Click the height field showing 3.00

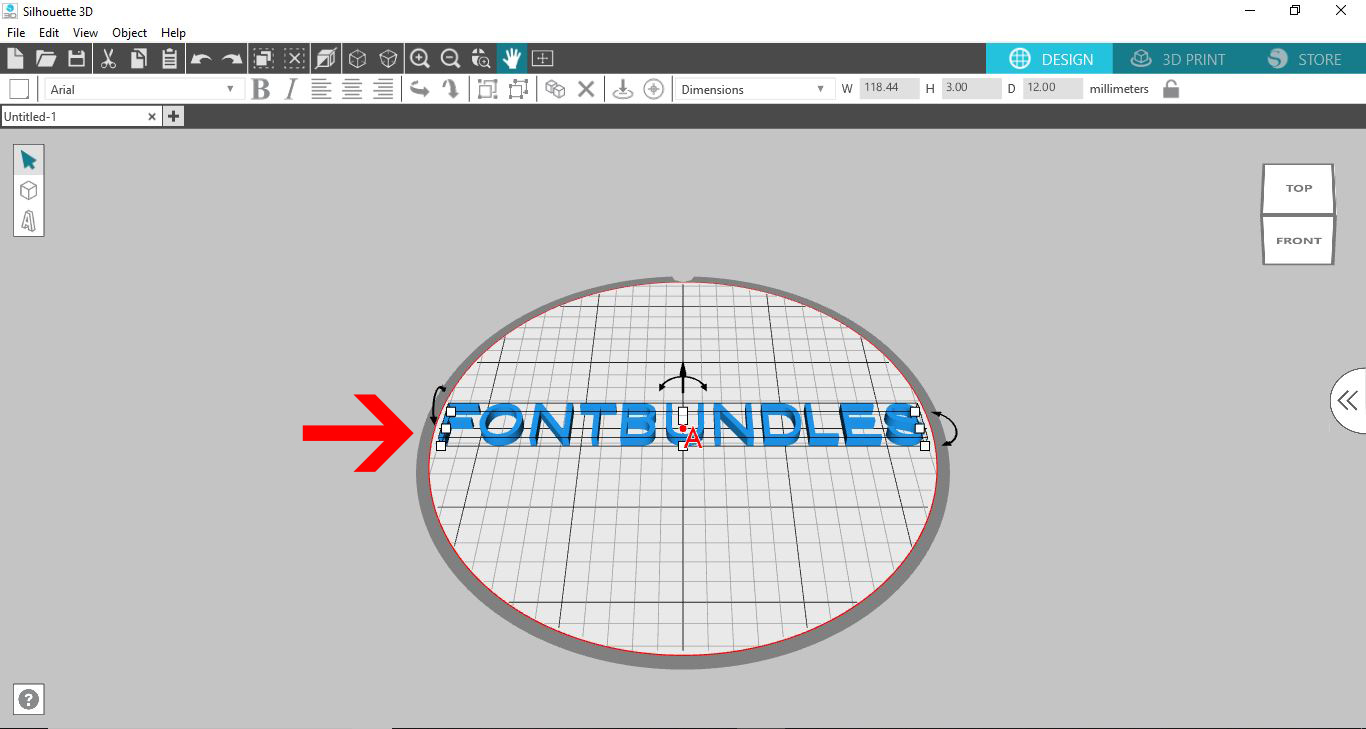pos(971,88)
